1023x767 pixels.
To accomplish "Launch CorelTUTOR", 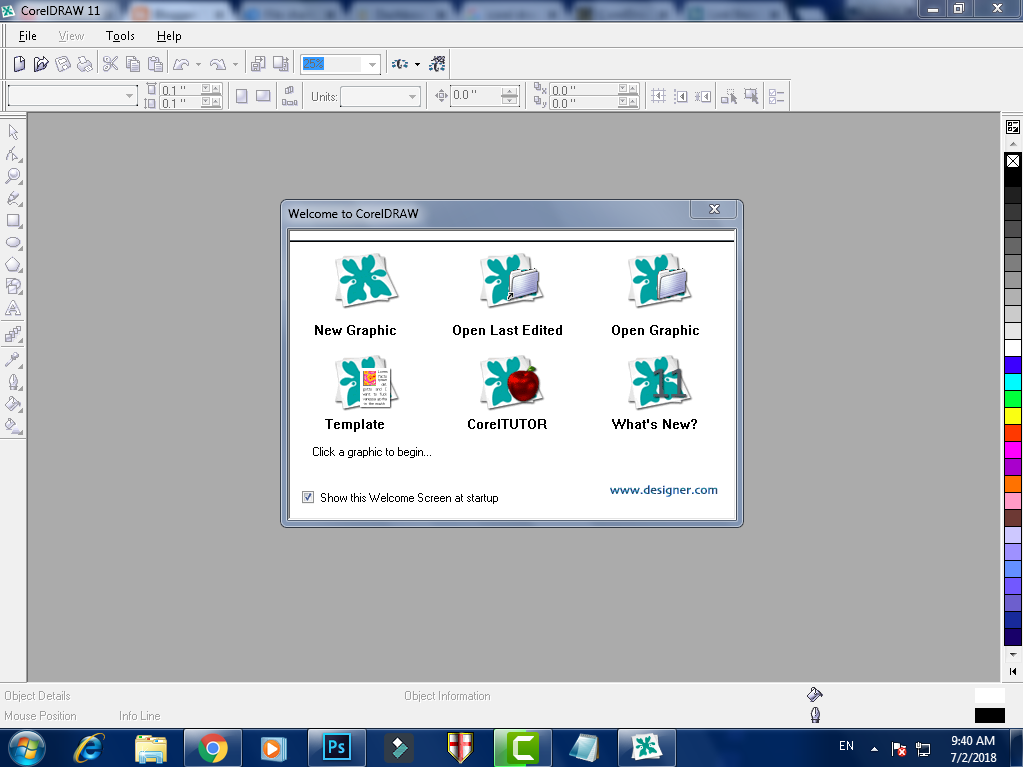I will (x=508, y=393).
